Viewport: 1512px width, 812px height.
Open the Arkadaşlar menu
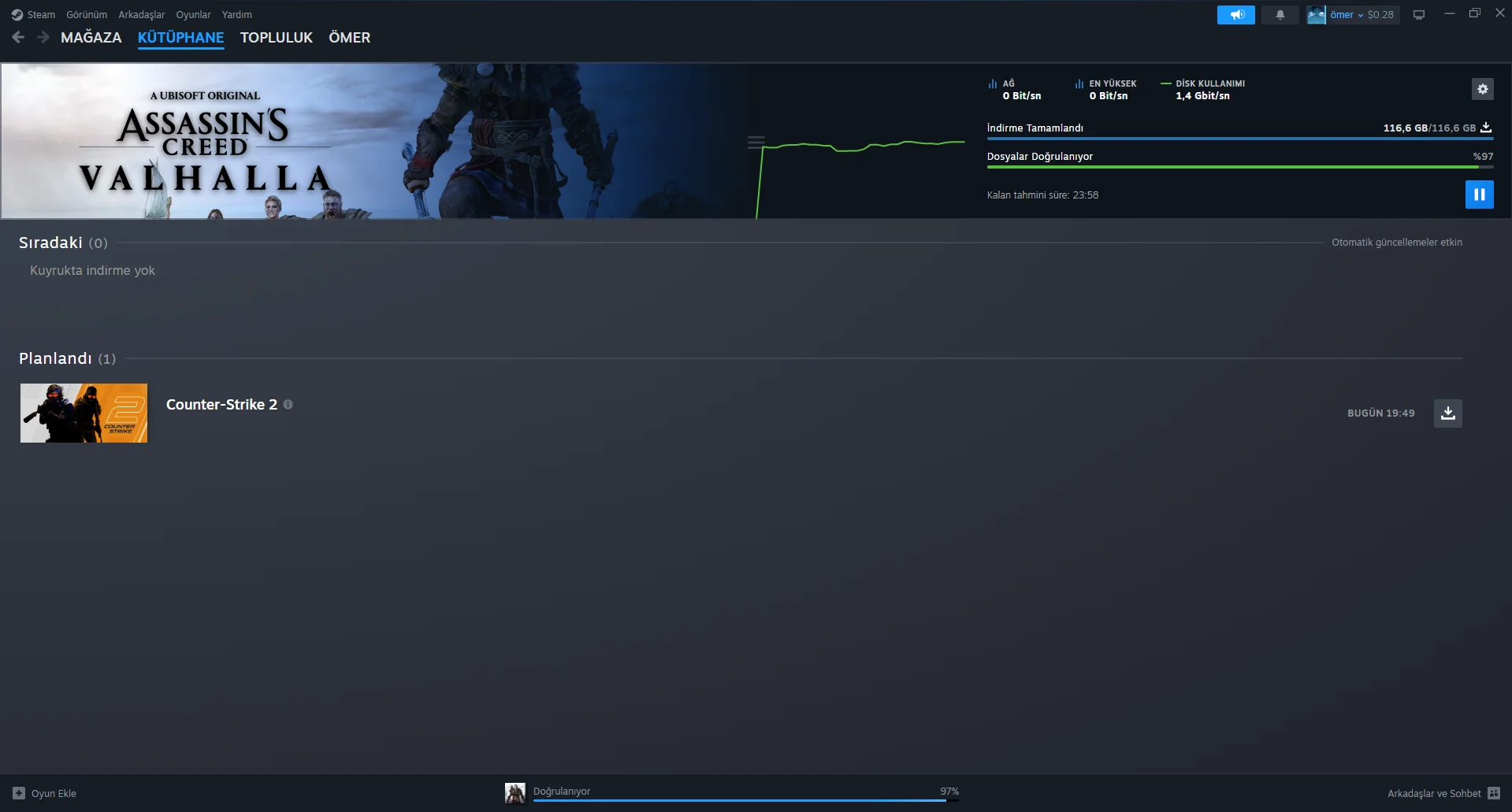(x=142, y=15)
